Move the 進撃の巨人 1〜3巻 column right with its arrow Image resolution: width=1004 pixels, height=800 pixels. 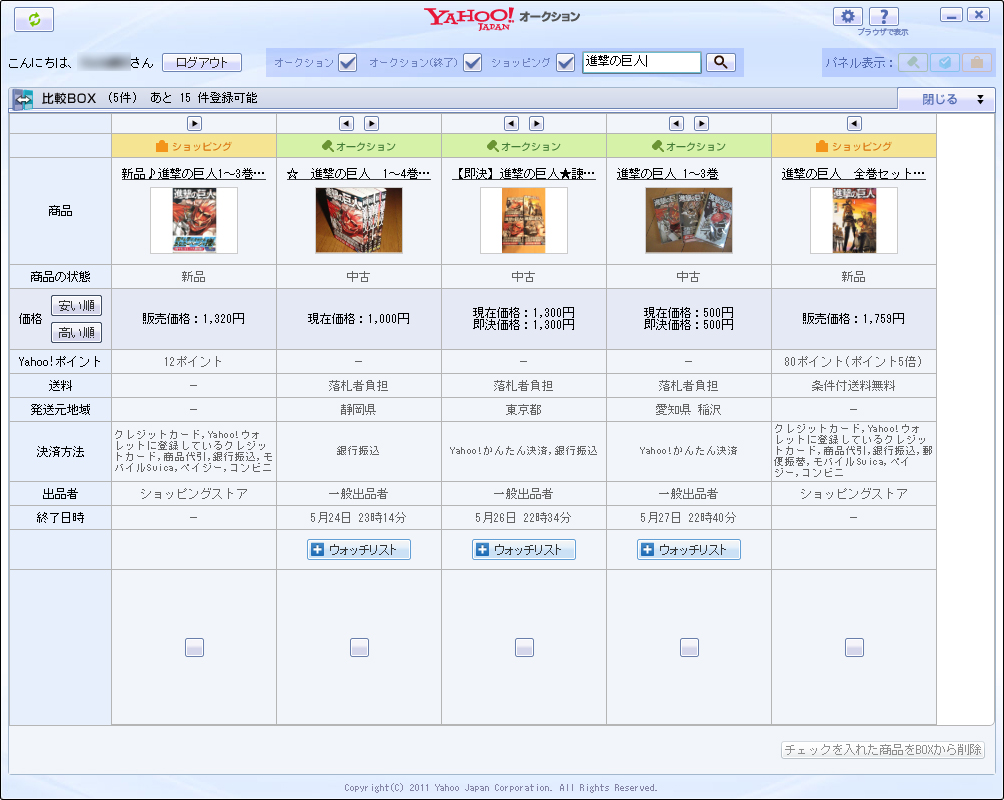pos(700,123)
